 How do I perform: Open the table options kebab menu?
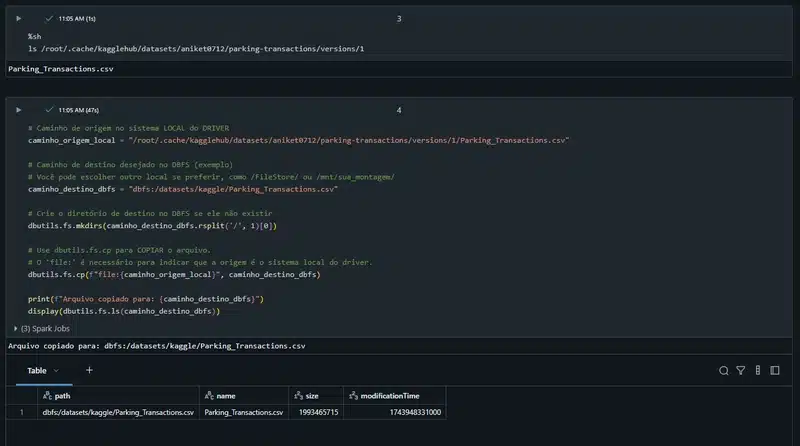coord(758,370)
